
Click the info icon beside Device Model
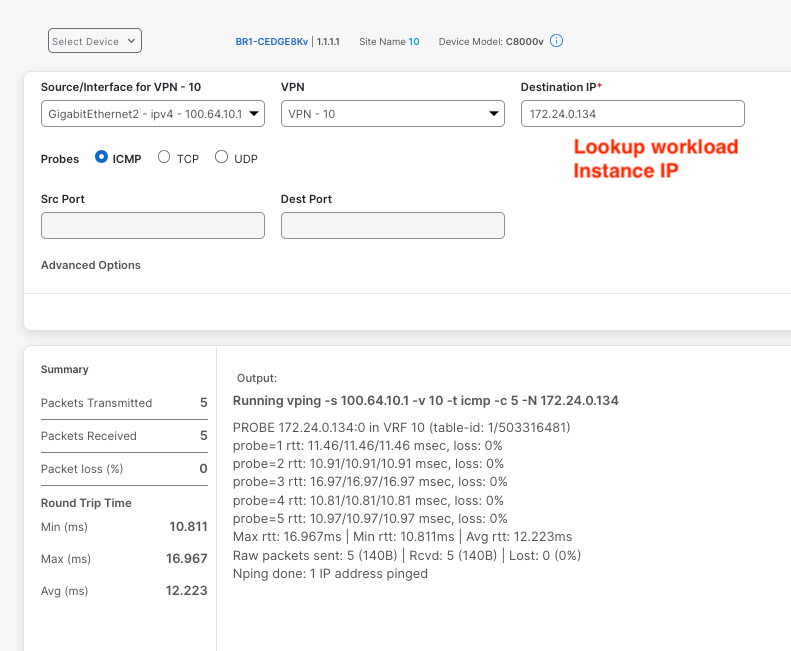[x=557, y=41]
